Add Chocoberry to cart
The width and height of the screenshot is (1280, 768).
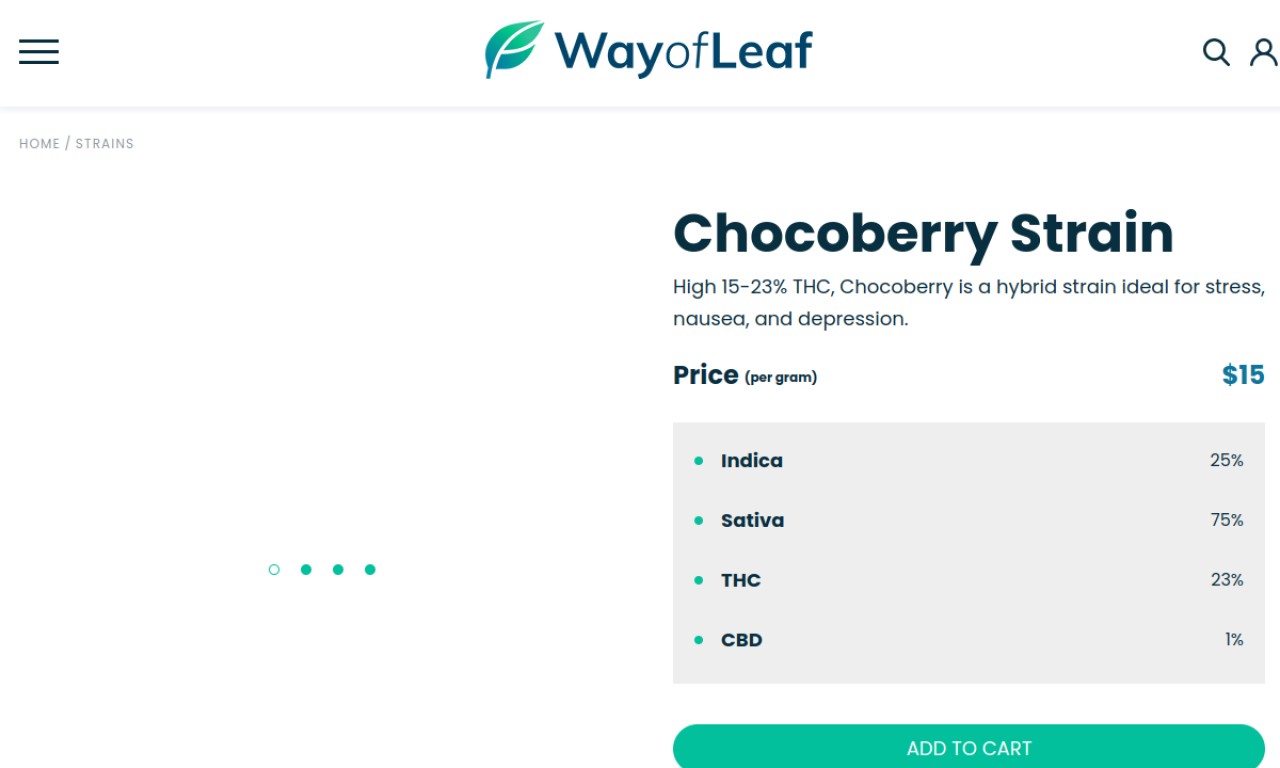pyautogui.click(x=969, y=747)
